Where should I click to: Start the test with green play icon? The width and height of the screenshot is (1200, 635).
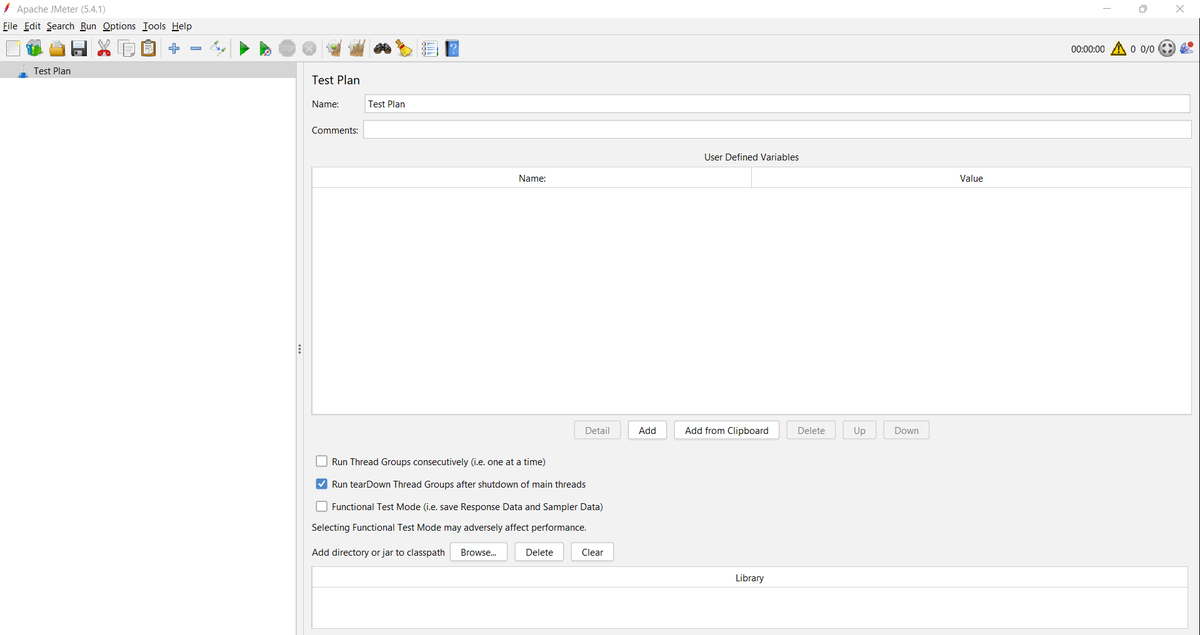244,48
